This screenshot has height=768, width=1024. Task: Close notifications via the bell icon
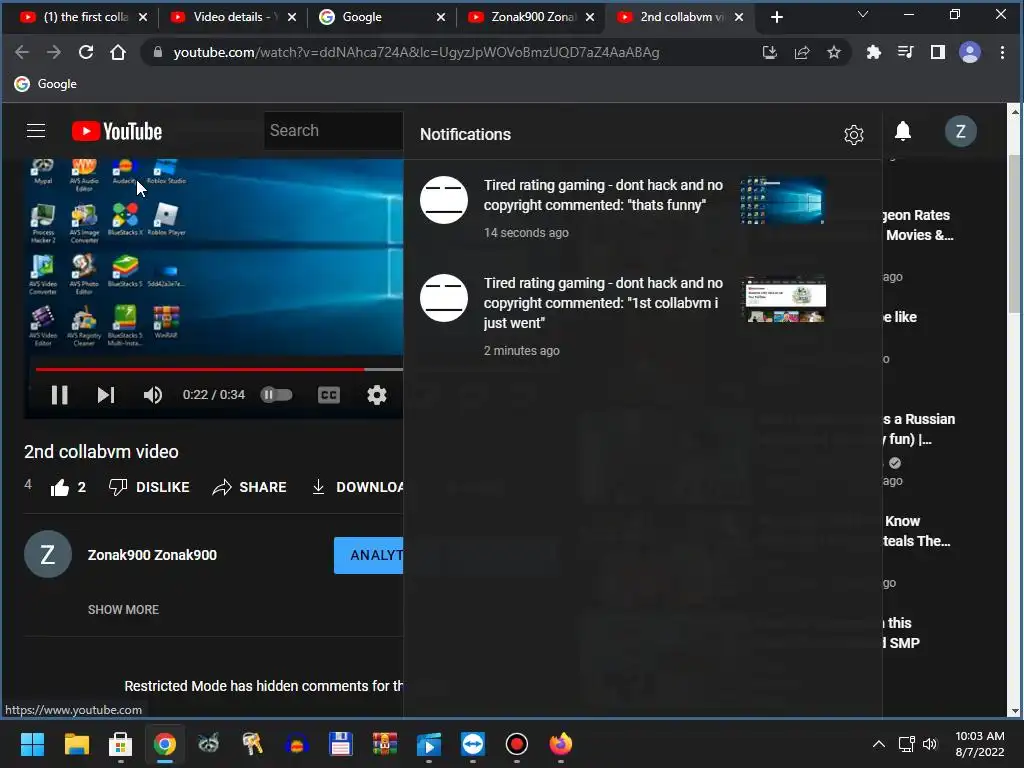[903, 131]
